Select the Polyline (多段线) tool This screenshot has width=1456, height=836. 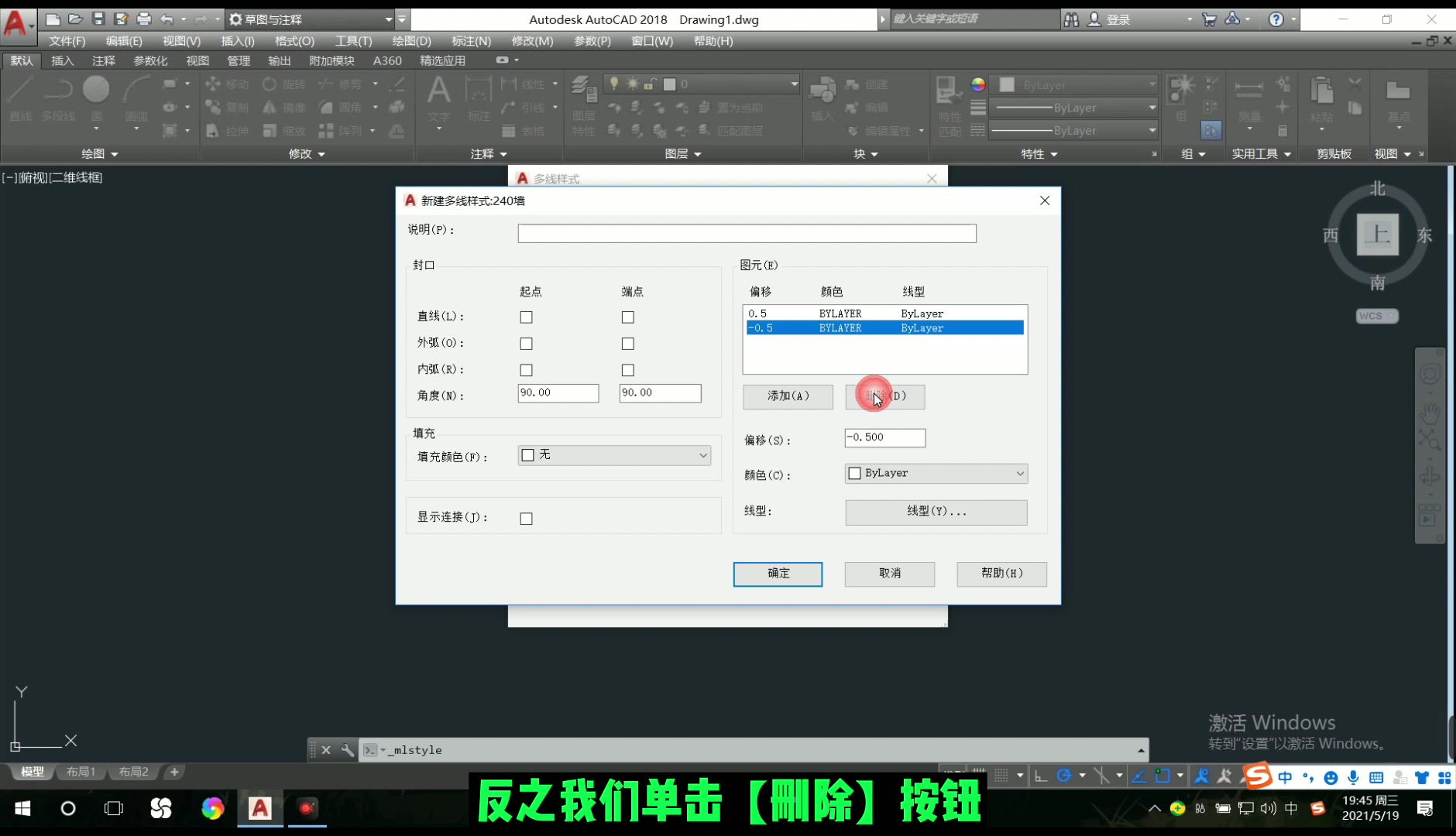click(x=58, y=101)
